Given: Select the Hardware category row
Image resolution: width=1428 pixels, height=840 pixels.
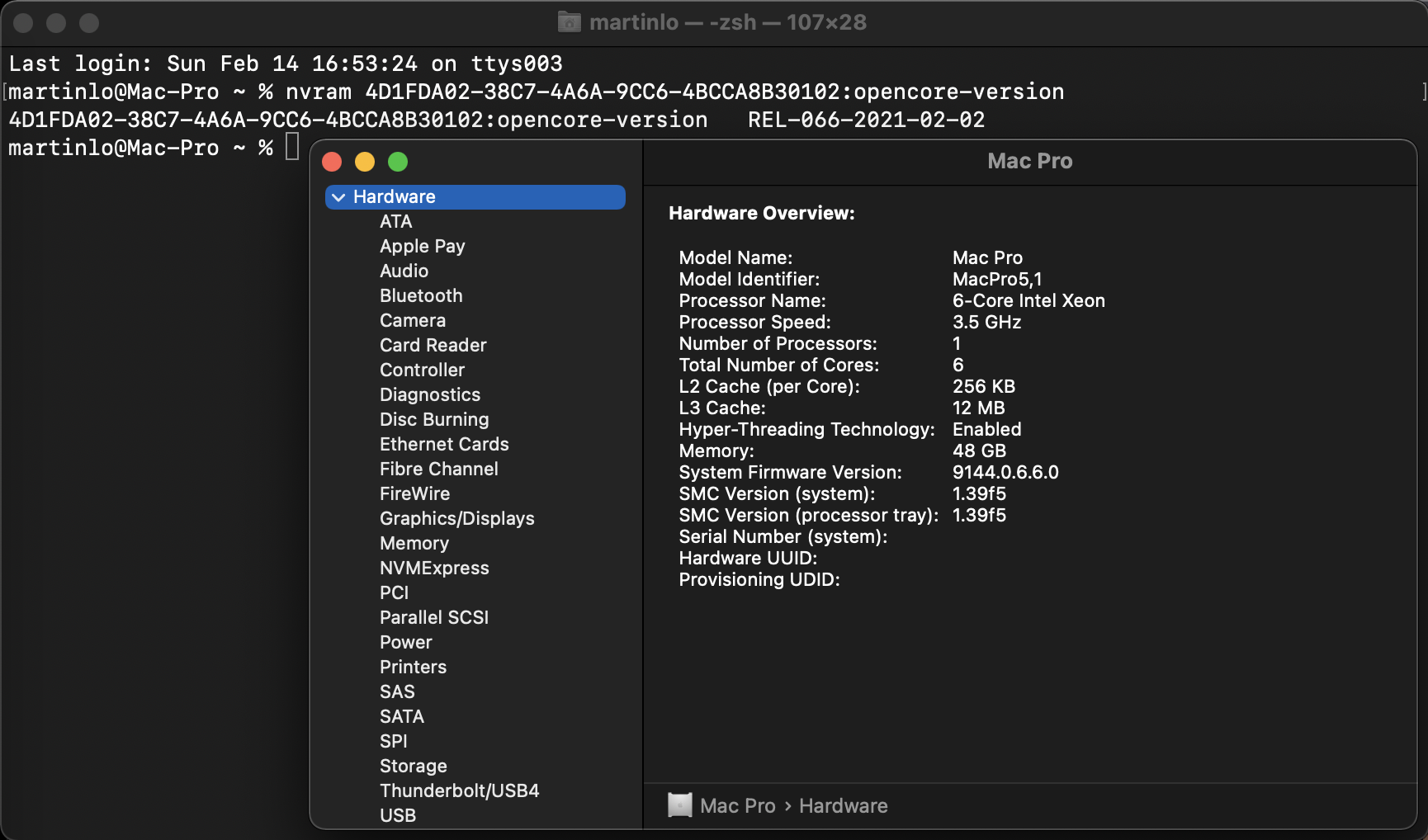Looking at the screenshot, I should (x=475, y=197).
